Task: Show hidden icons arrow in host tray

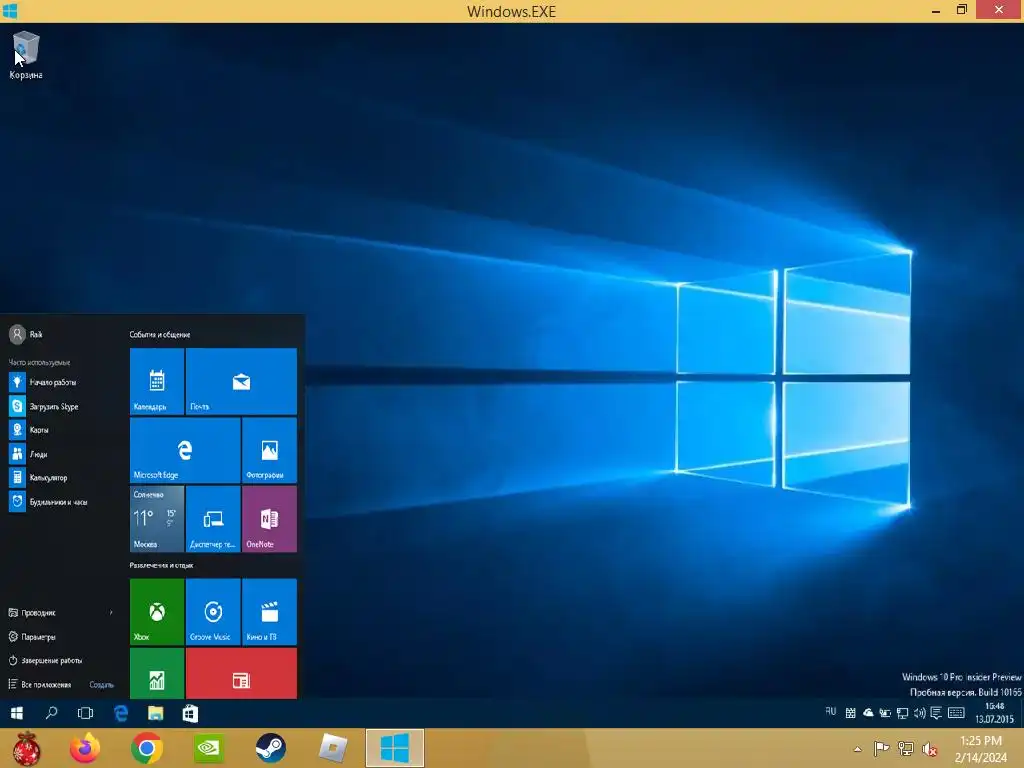Action: [857, 749]
